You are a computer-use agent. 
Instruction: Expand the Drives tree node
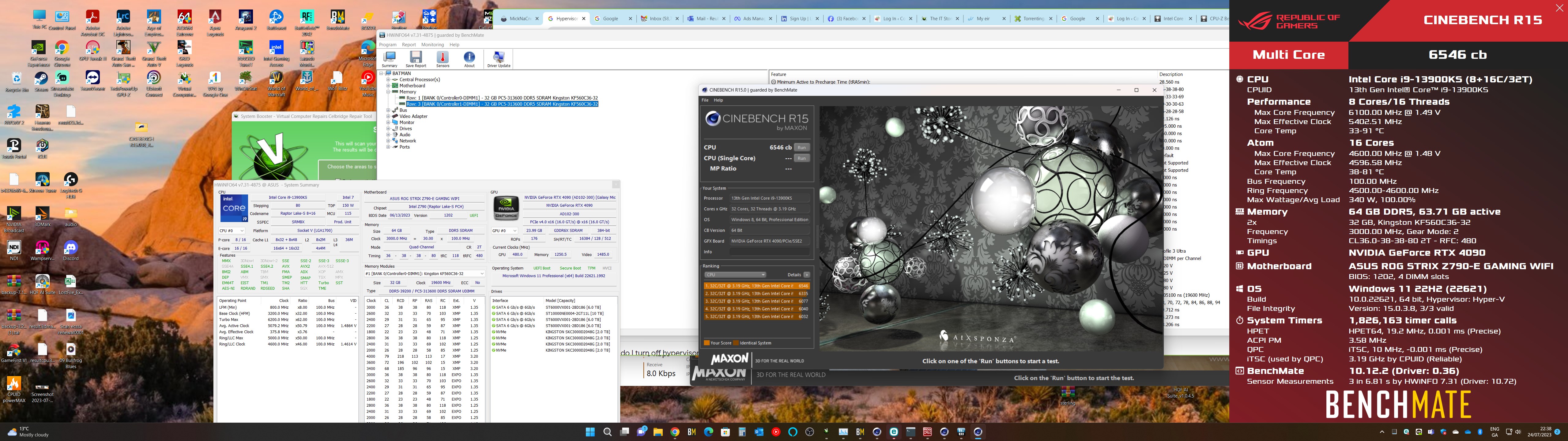(x=388, y=129)
